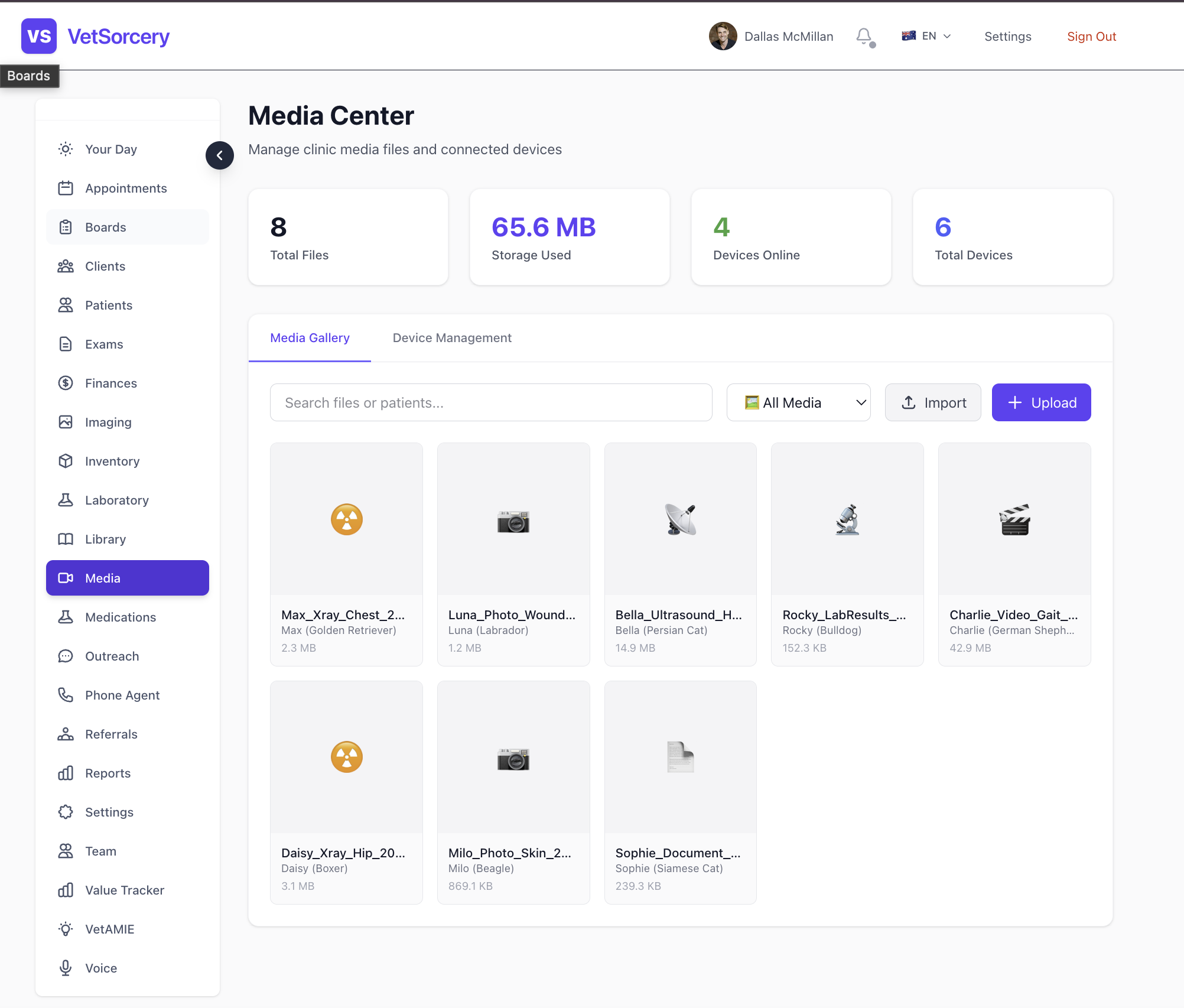This screenshot has height=1008, width=1184.
Task: Click the Inventory box icon
Action: [66, 461]
